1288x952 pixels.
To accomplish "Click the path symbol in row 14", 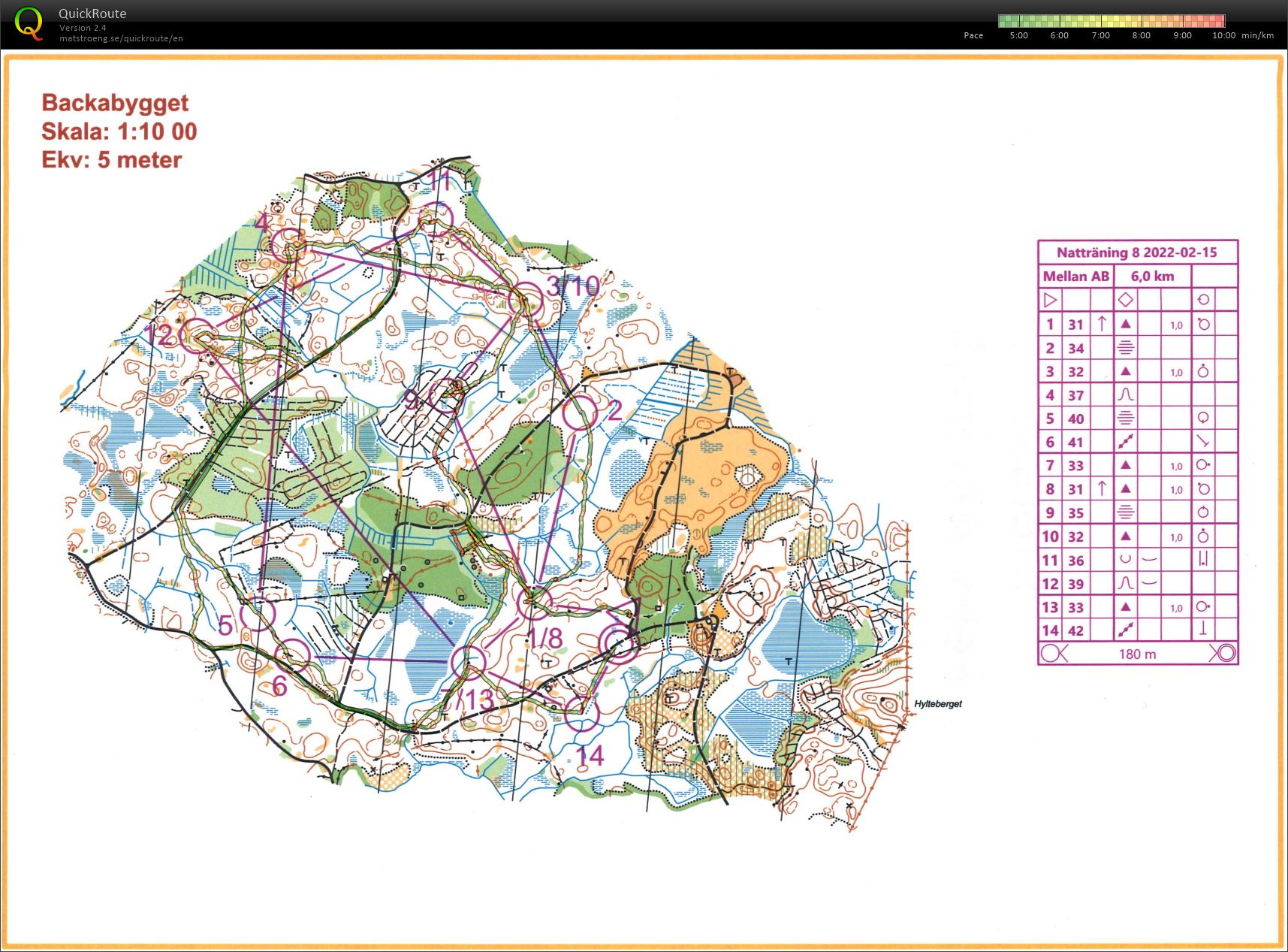I will click(x=1125, y=630).
